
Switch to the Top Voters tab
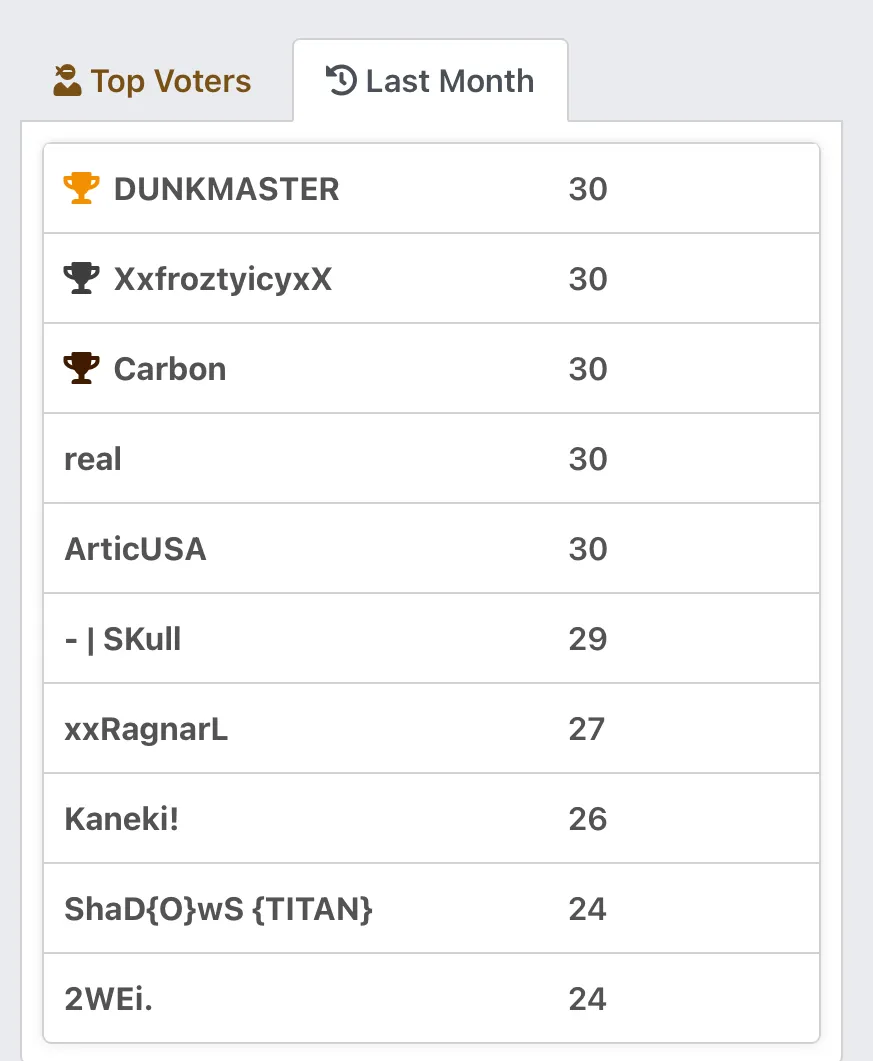pos(152,81)
